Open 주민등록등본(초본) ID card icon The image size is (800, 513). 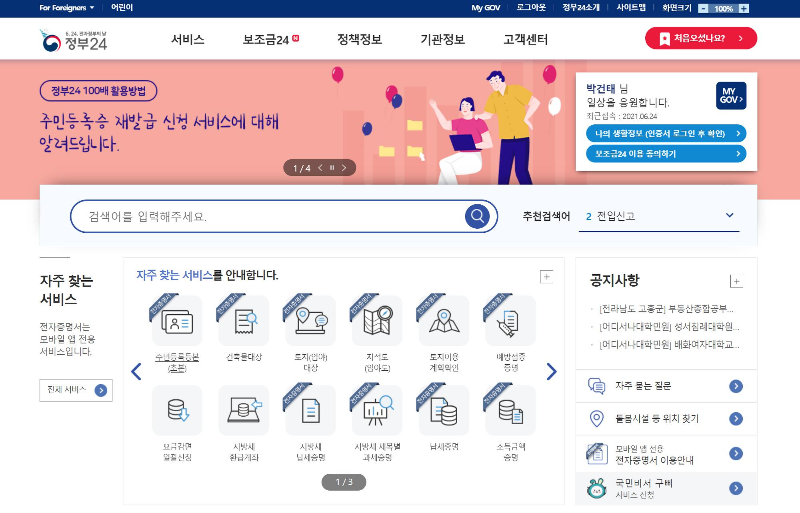click(x=177, y=321)
